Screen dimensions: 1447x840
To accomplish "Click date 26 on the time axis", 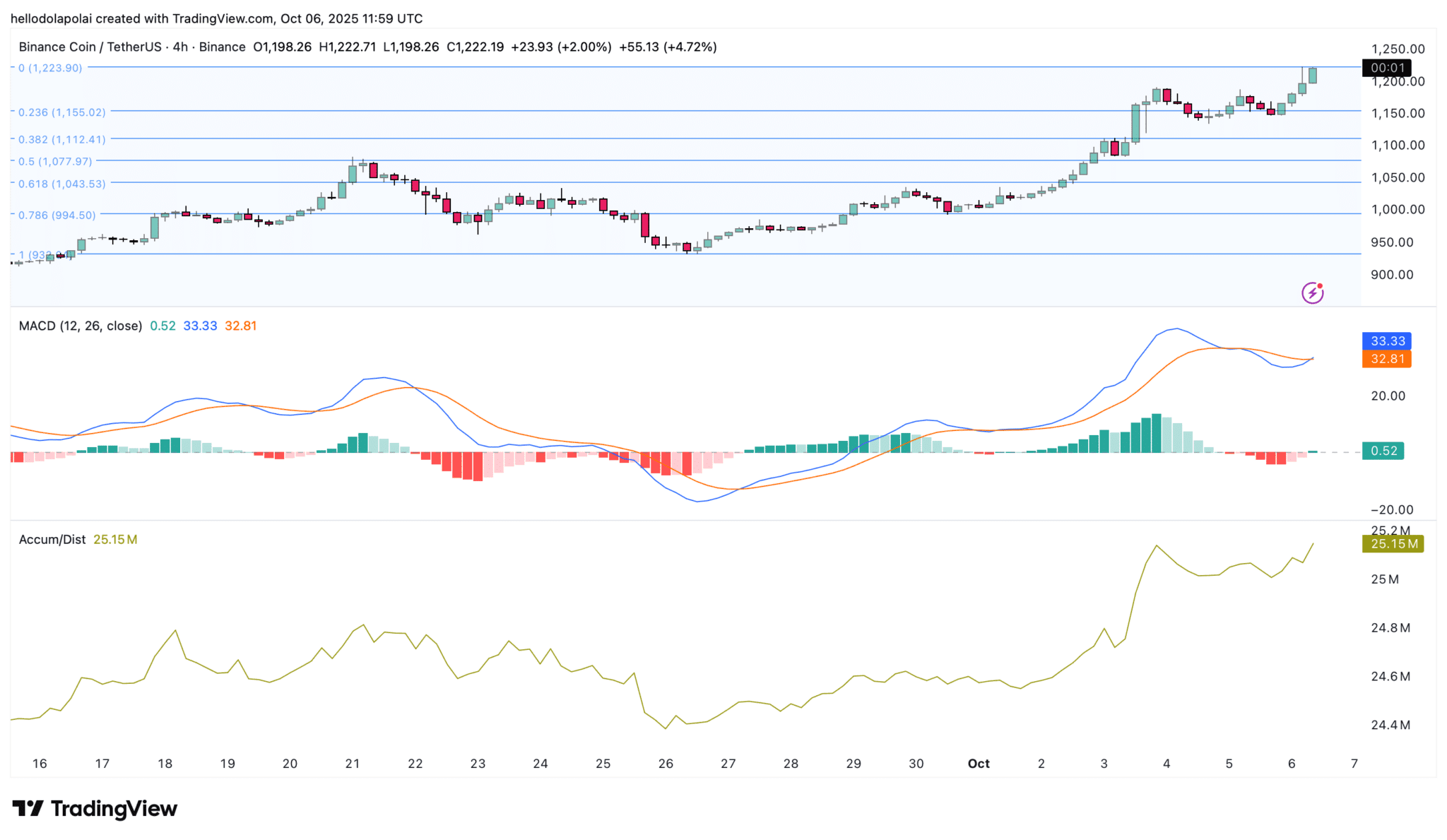I will tap(666, 764).
